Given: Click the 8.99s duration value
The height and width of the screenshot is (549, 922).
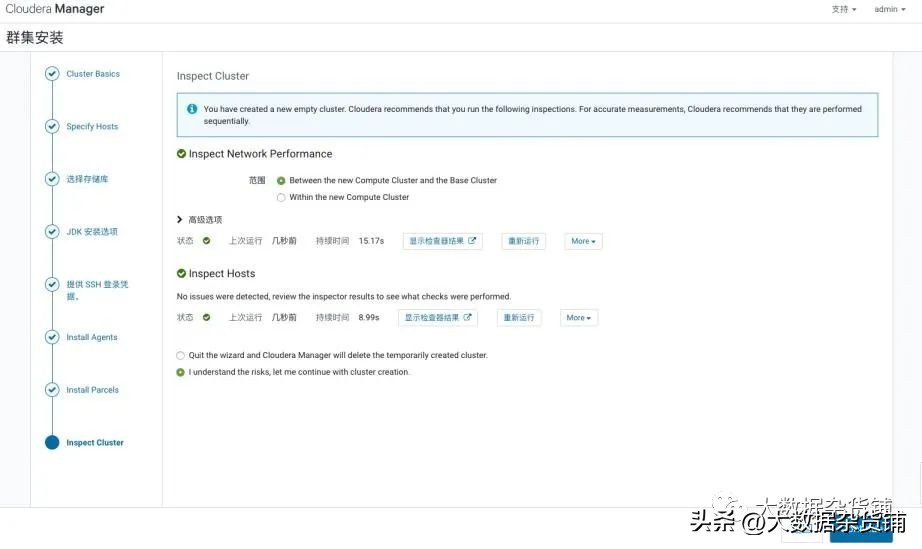Looking at the screenshot, I should coord(369,317).
